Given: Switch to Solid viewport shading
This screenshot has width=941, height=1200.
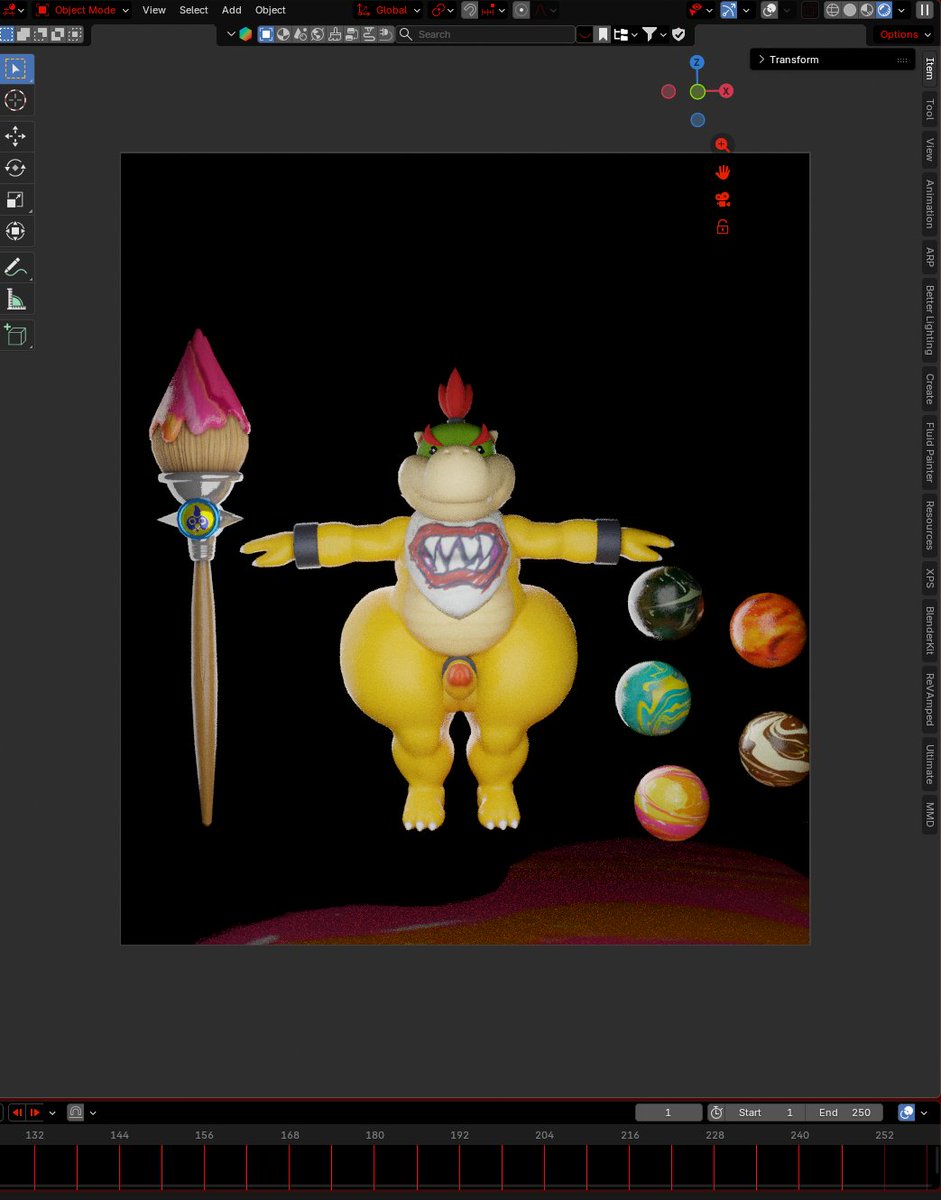Looking at the screenshot, I should click(850, 10).
